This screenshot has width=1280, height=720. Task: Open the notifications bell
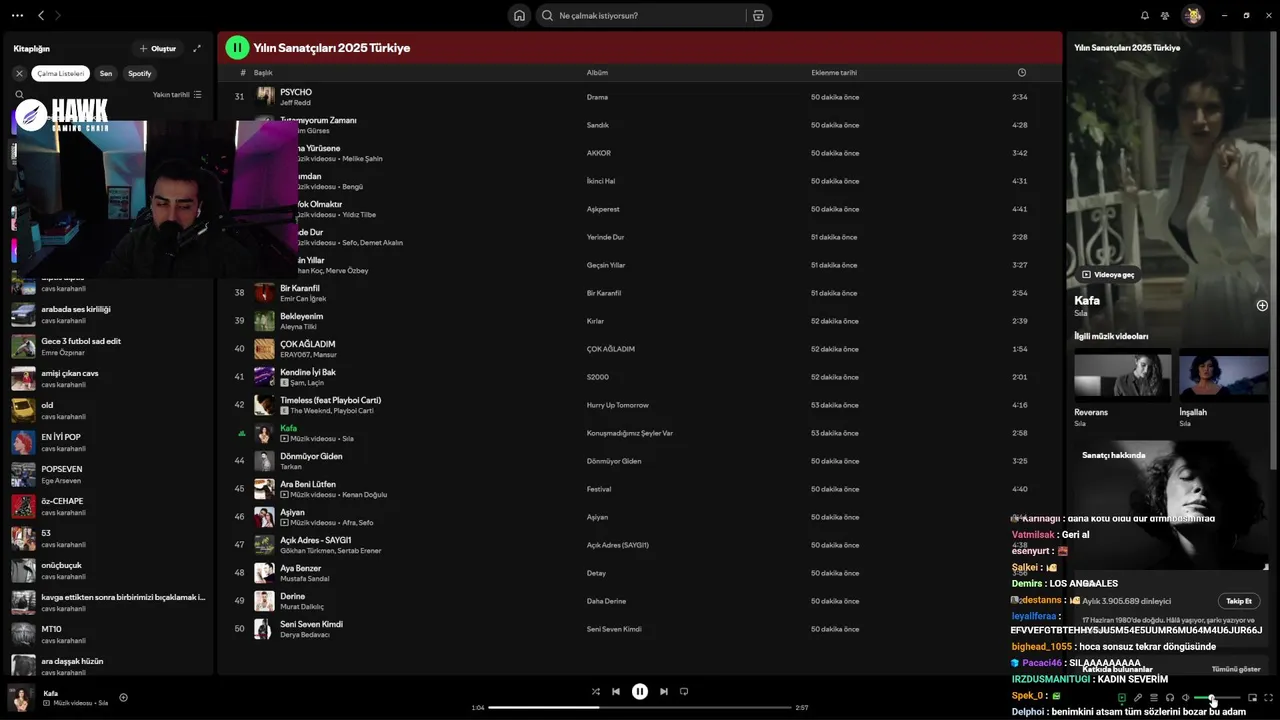tap(1145, 15)
